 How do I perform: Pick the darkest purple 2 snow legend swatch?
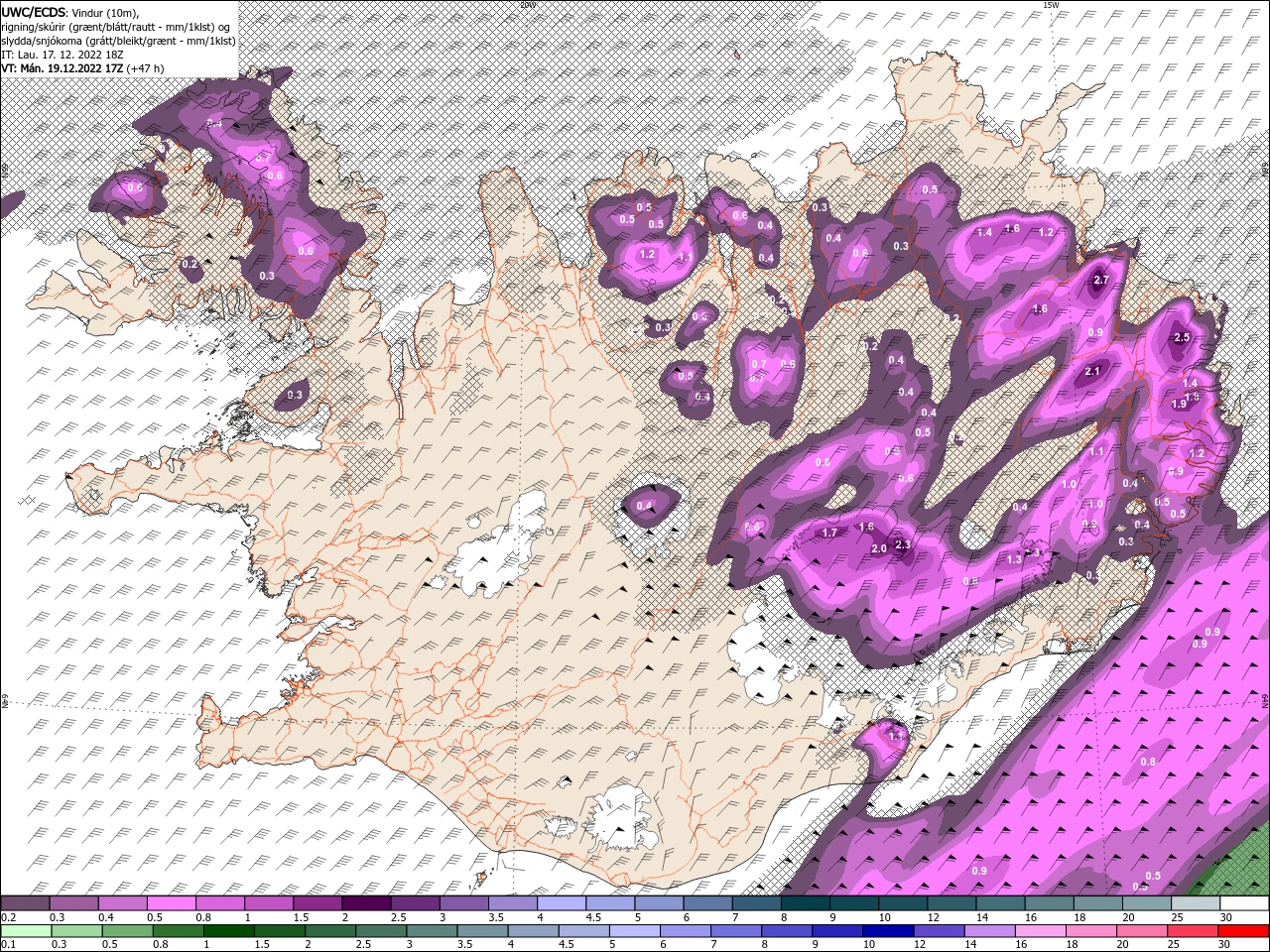tap(365, 903)
